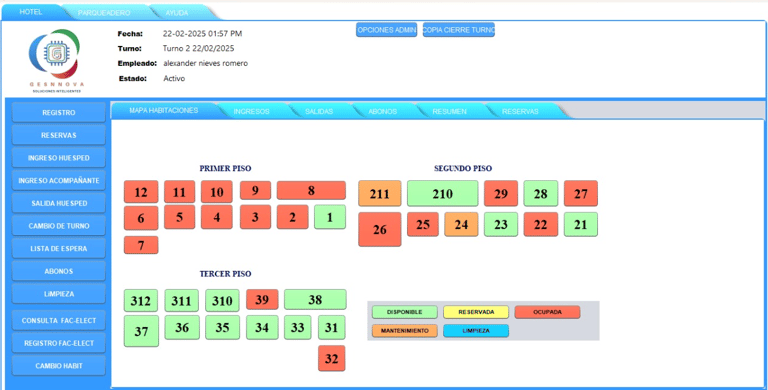This screenshot has width=768, height=390.
Task: Click room 31 tile
Action: click(x=332, y=327)
